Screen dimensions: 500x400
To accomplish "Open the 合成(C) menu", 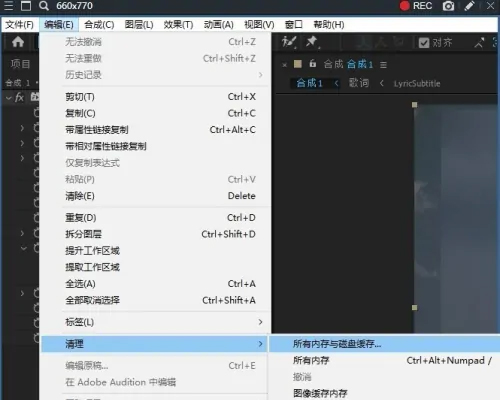I will [99, 25].
